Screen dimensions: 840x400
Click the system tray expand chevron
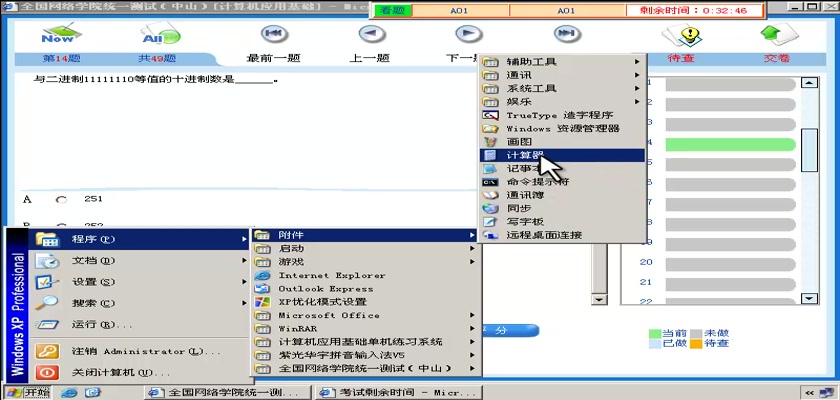[x=809, y=393]
